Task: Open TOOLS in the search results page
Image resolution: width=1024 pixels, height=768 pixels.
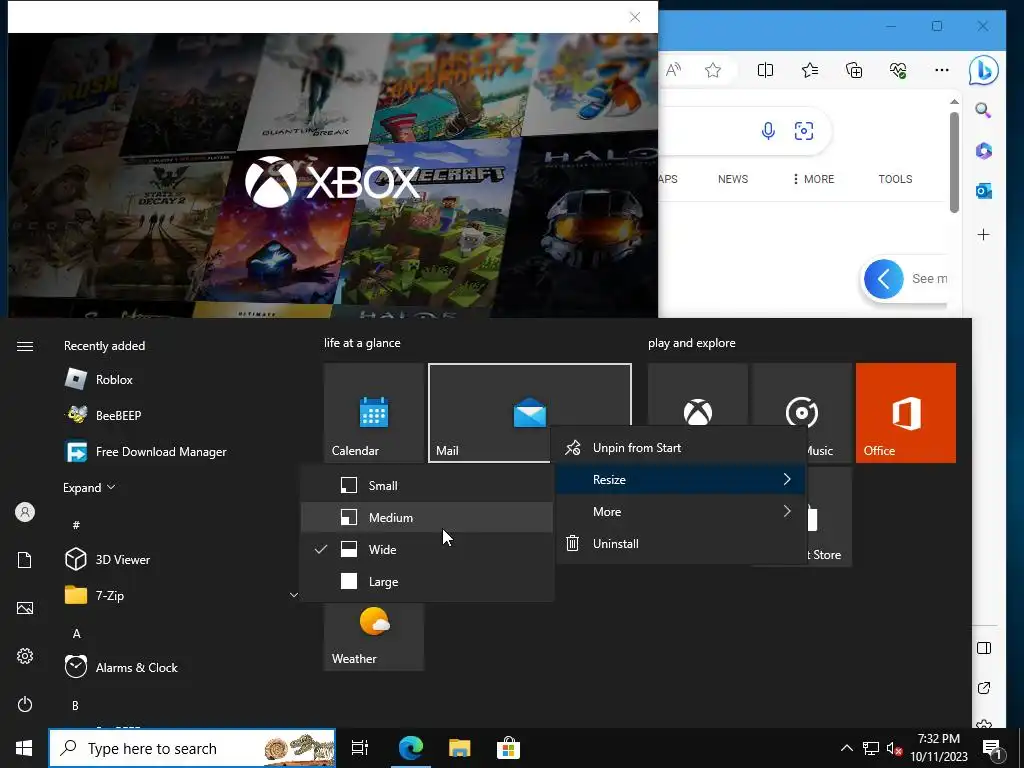Action: [895, 179]
